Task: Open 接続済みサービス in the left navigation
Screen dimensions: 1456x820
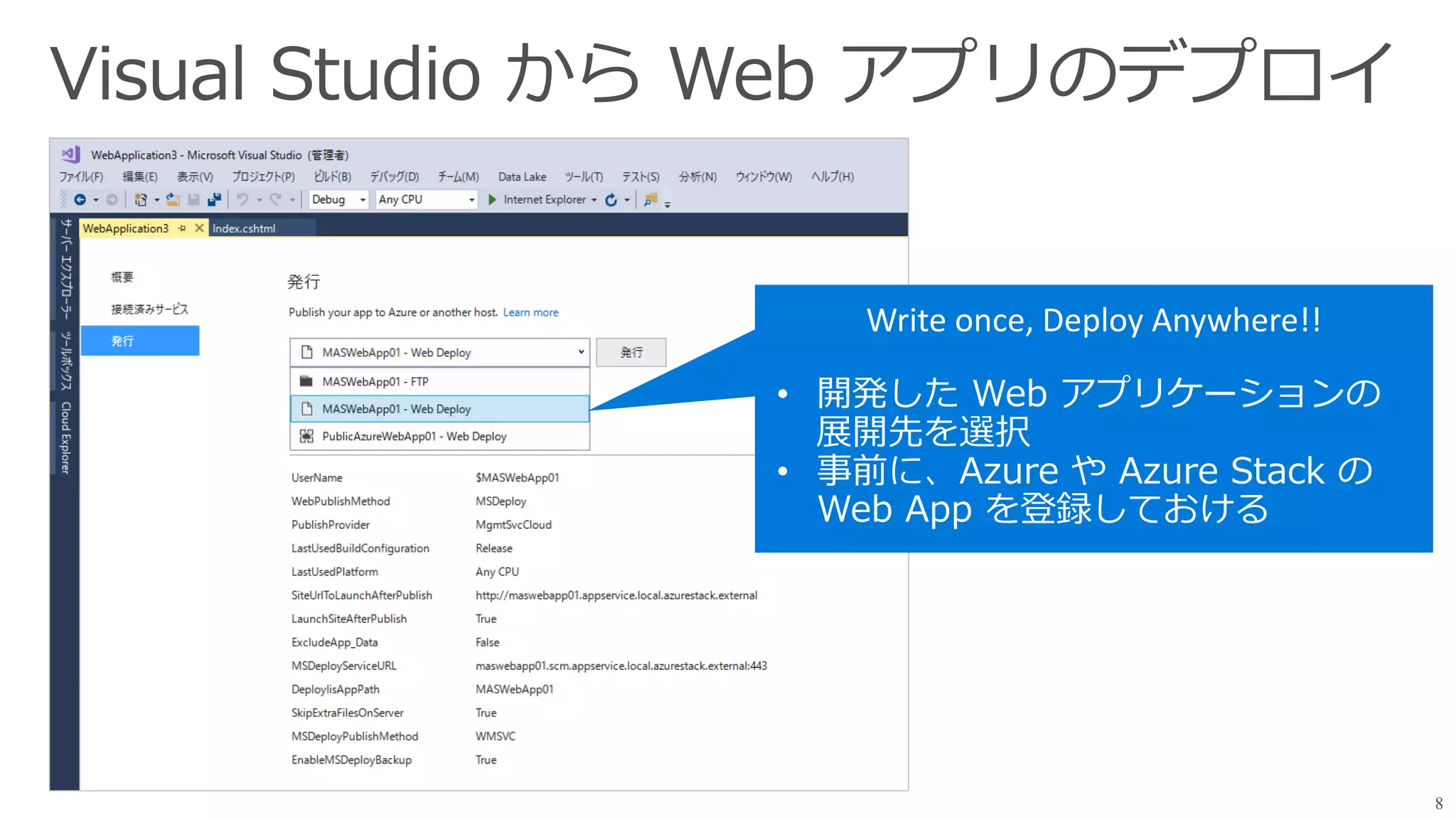Action: coord(149,309)
